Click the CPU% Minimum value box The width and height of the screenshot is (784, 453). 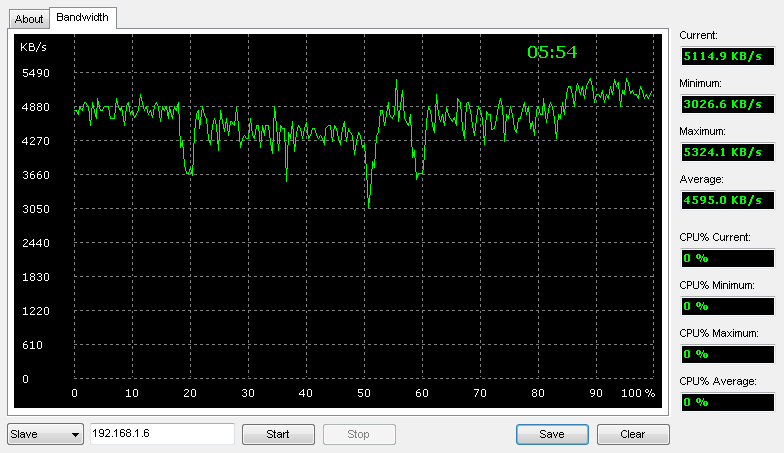pos(728,306)
